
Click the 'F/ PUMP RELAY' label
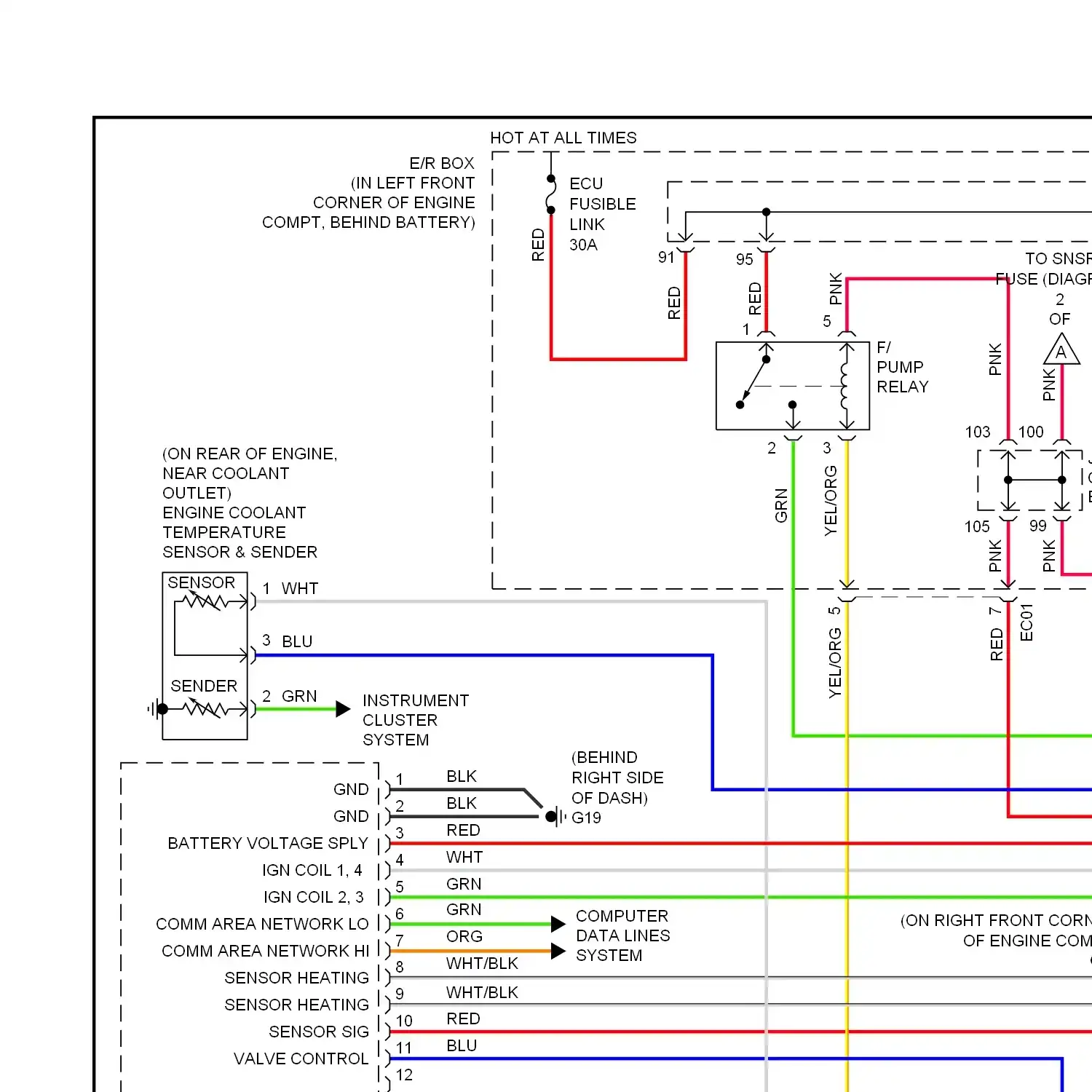903,367
